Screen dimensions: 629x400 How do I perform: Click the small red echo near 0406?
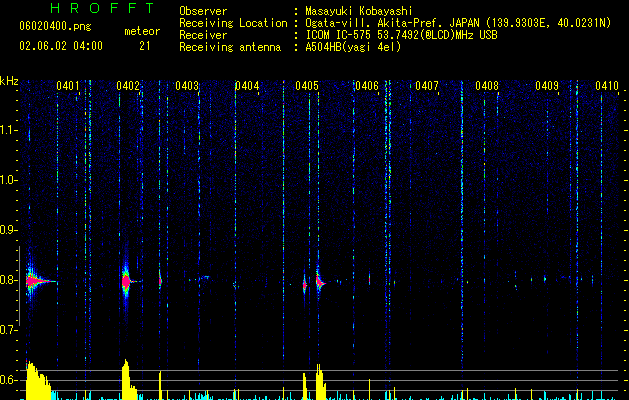click(x=369, y=278)
